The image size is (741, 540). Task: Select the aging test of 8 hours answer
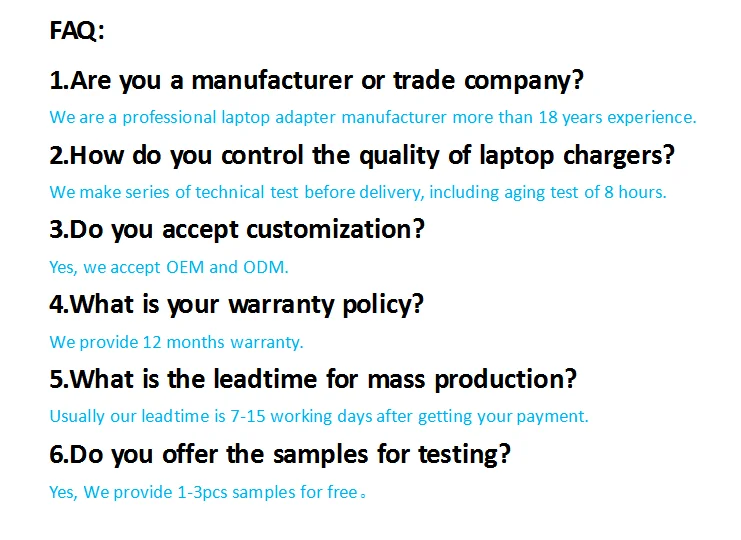[358, 192]
